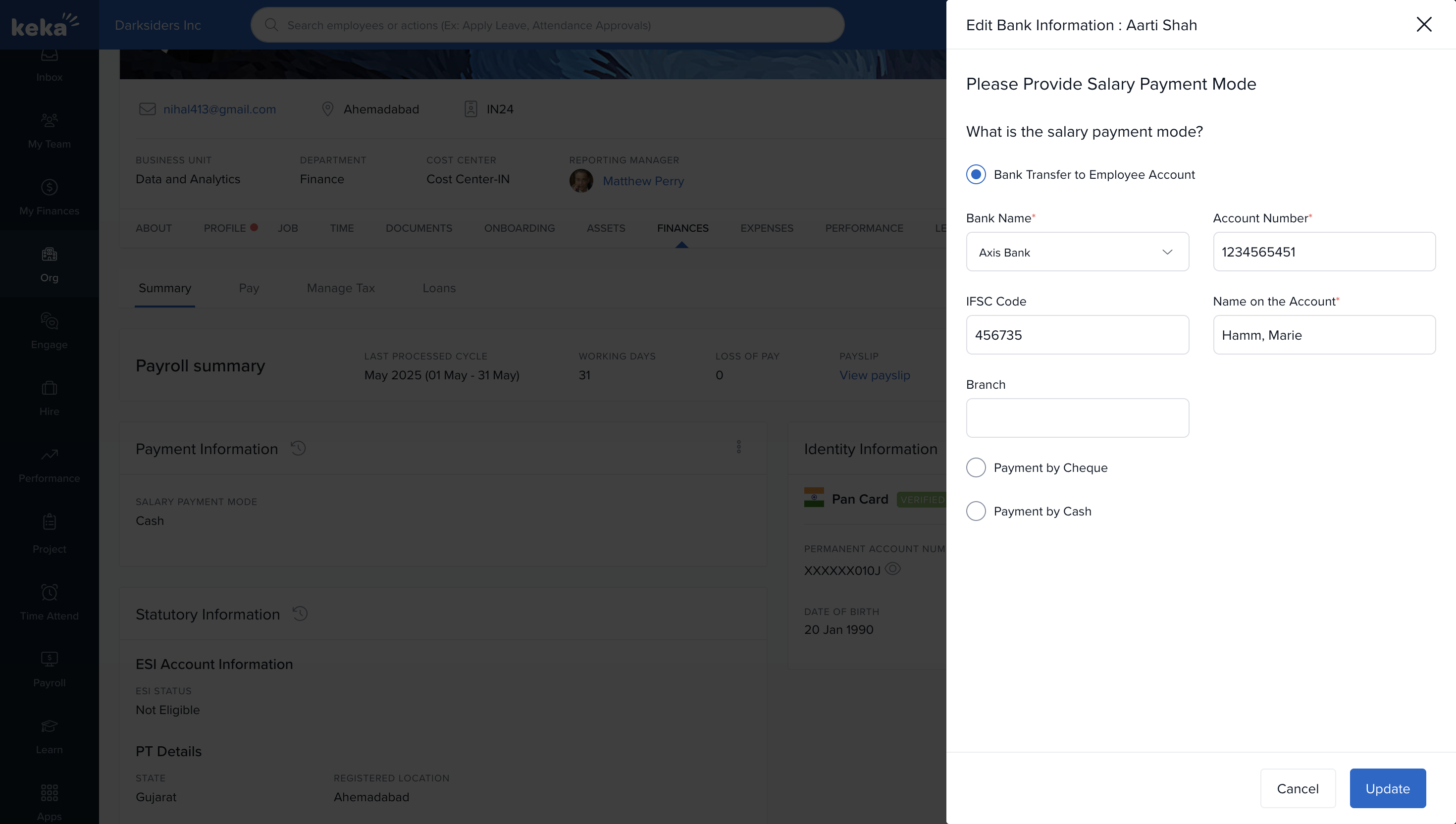Switch to the Manage Tax tab
Image resolution: width=1456 pixels, height=824 pixels.
pyautogui.click(x=341, y=288)
